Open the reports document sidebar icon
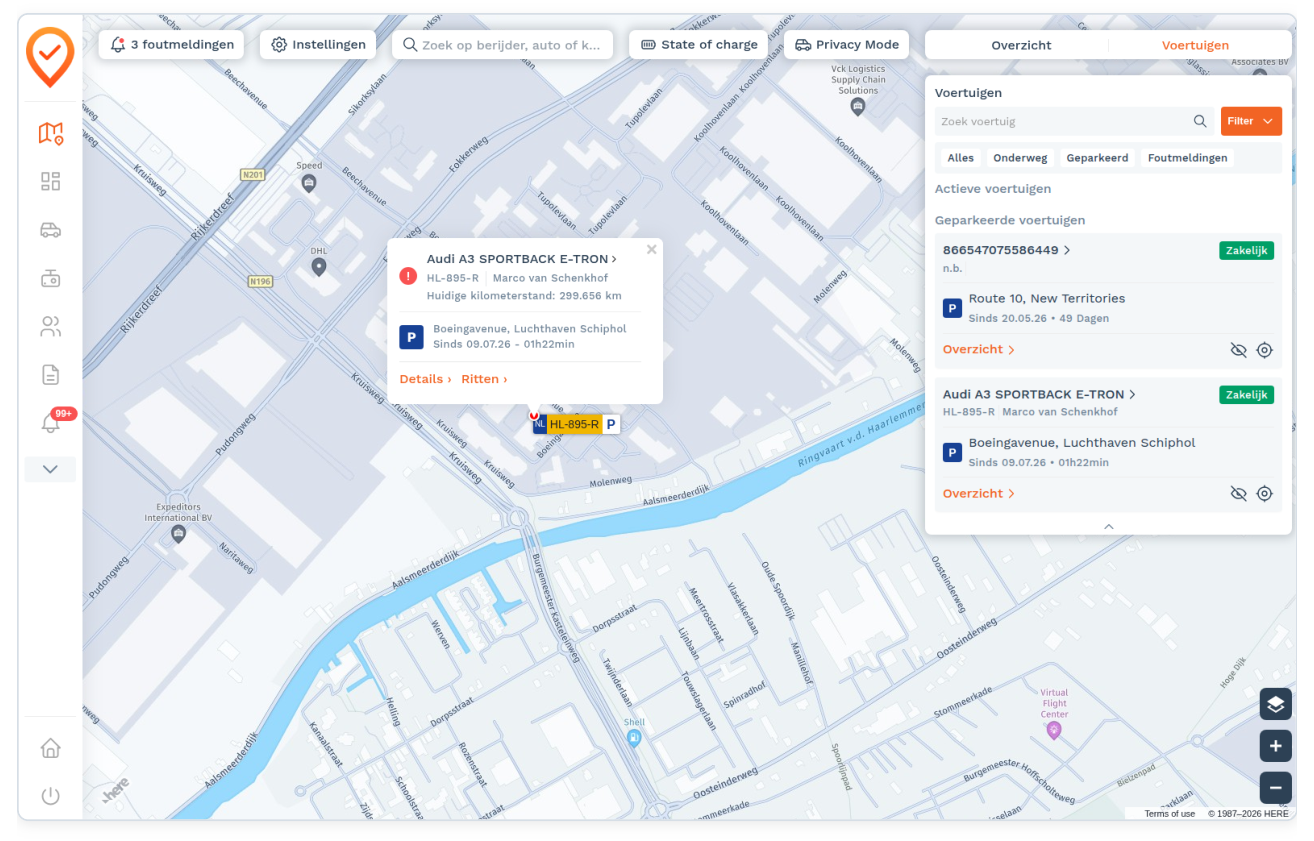This screenshot has height=841, width=1314. tap(50, 375)
